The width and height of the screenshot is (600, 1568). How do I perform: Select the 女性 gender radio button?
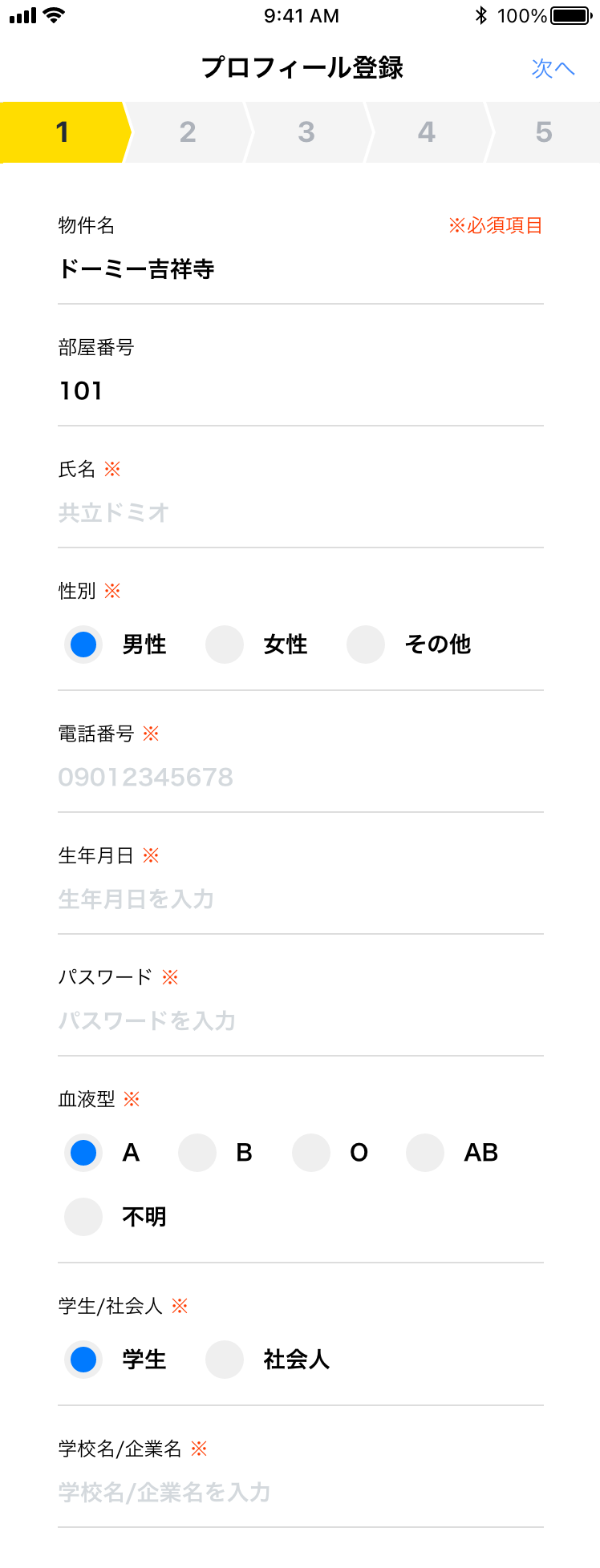pos(225,645)
